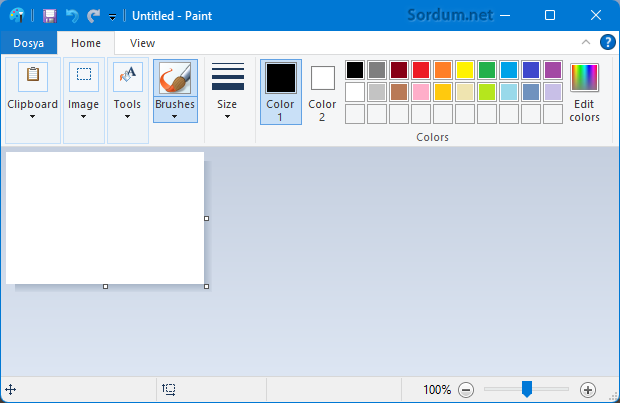Image resolution: width=620 pixels, height=403 pixels.
Task: Click the Image selection rectangle icon
Action: click(84, 76)
